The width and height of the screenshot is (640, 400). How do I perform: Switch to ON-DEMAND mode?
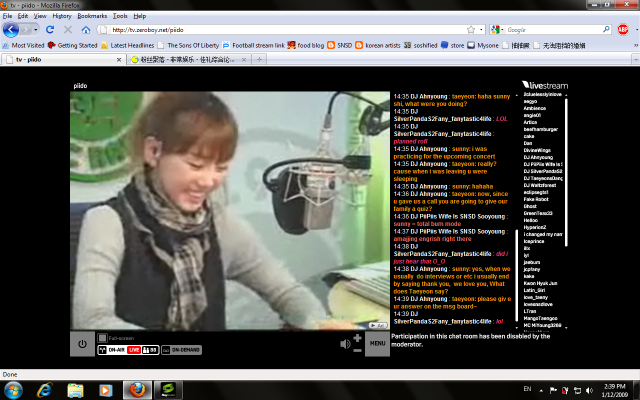pos(179,350)
